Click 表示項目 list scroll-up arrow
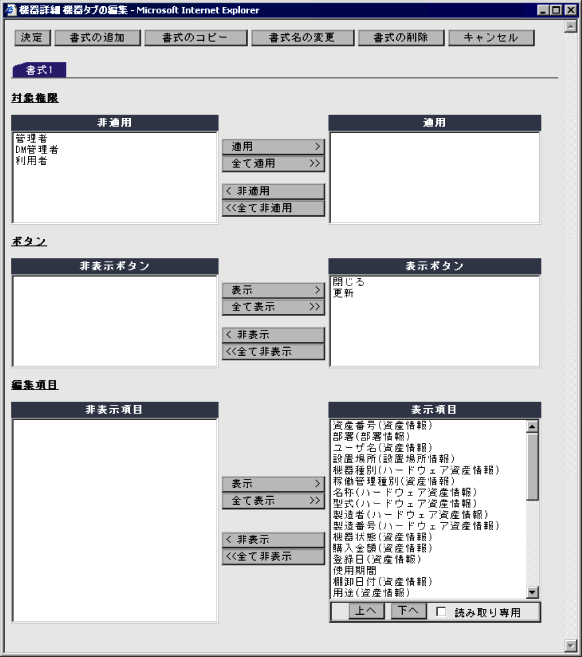Screen dimensions: 582x657 (532, 427)
